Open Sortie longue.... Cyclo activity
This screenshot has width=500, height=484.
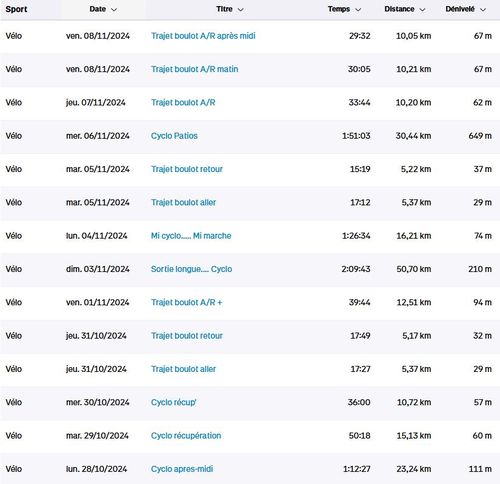191,269
